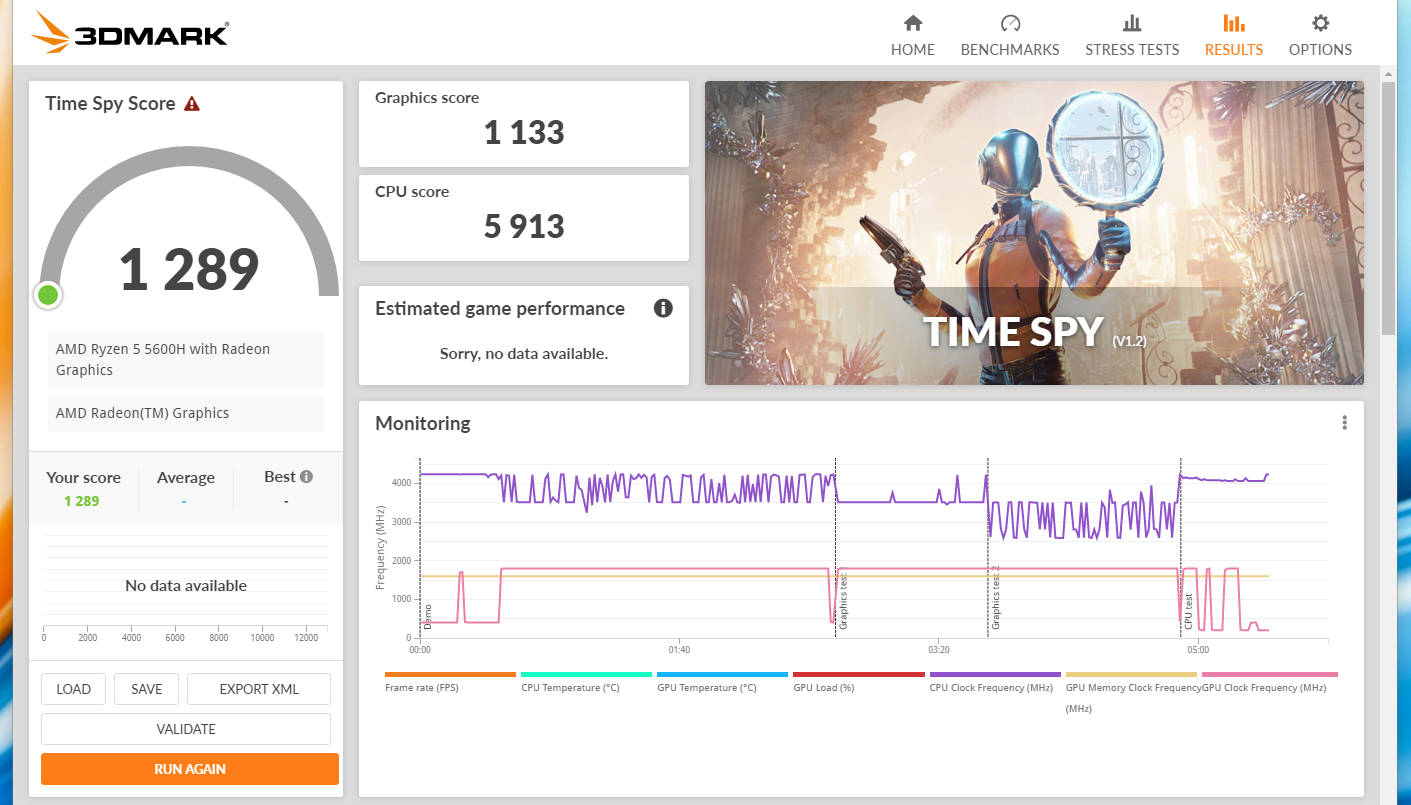Toggle the GPU Clock Frequency legend swatch
Image resolution: width=1411 pixels, height=805 pixels.
pos(1270,675)
